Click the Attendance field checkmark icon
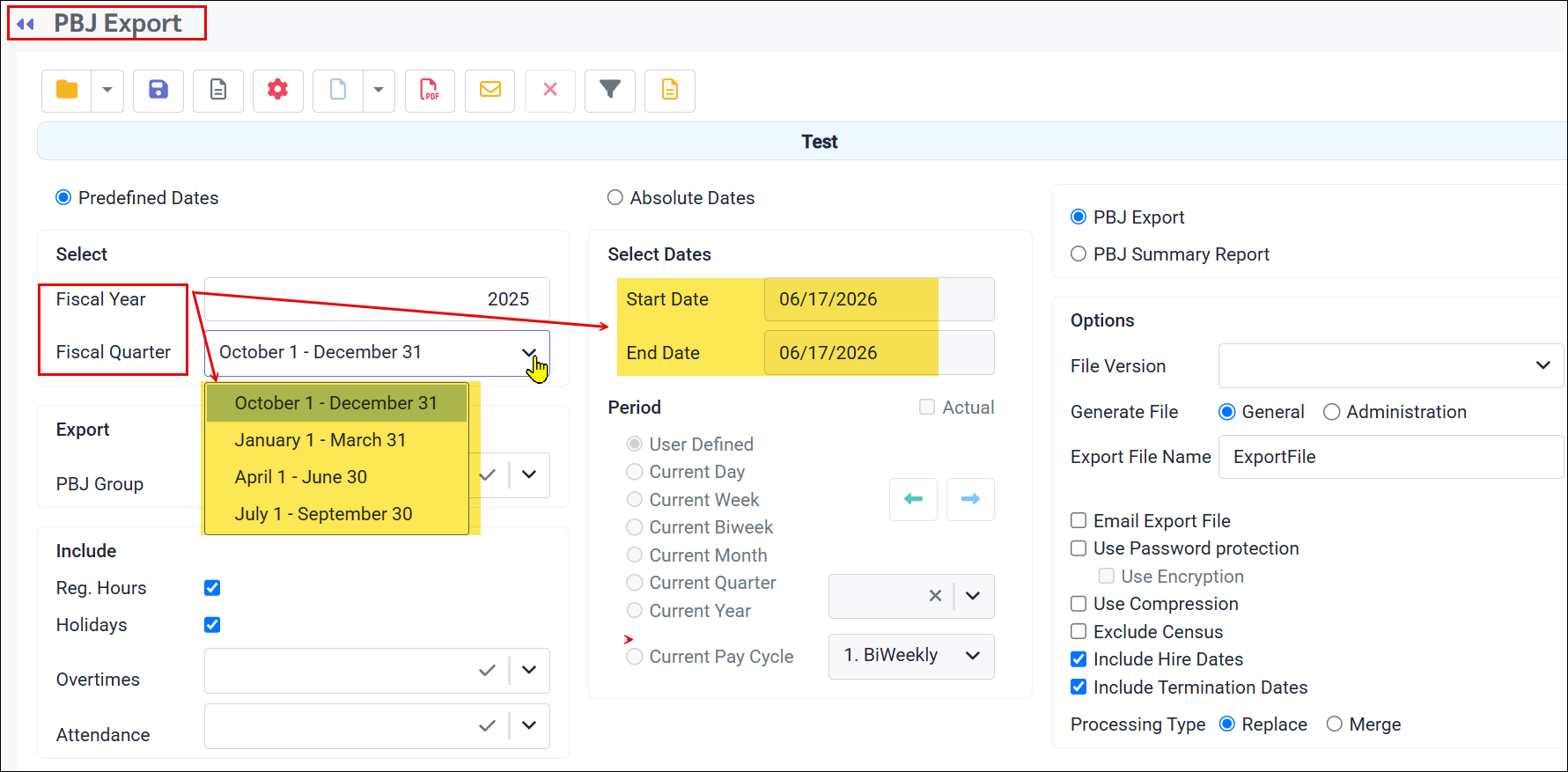This screenshot has height=772, width=1568. pyautogui.click(x=487, y=726)
